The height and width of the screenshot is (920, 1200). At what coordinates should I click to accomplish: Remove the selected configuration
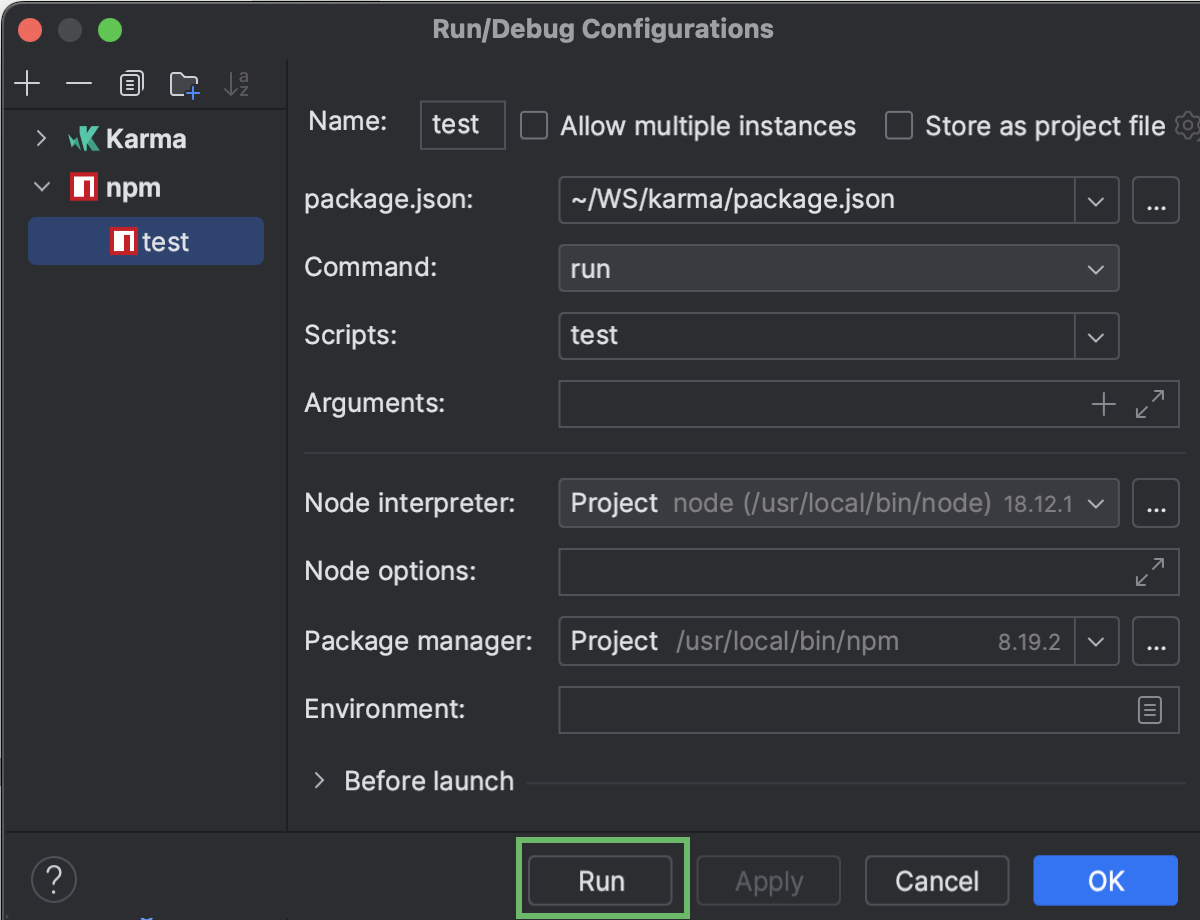[79, 84]
